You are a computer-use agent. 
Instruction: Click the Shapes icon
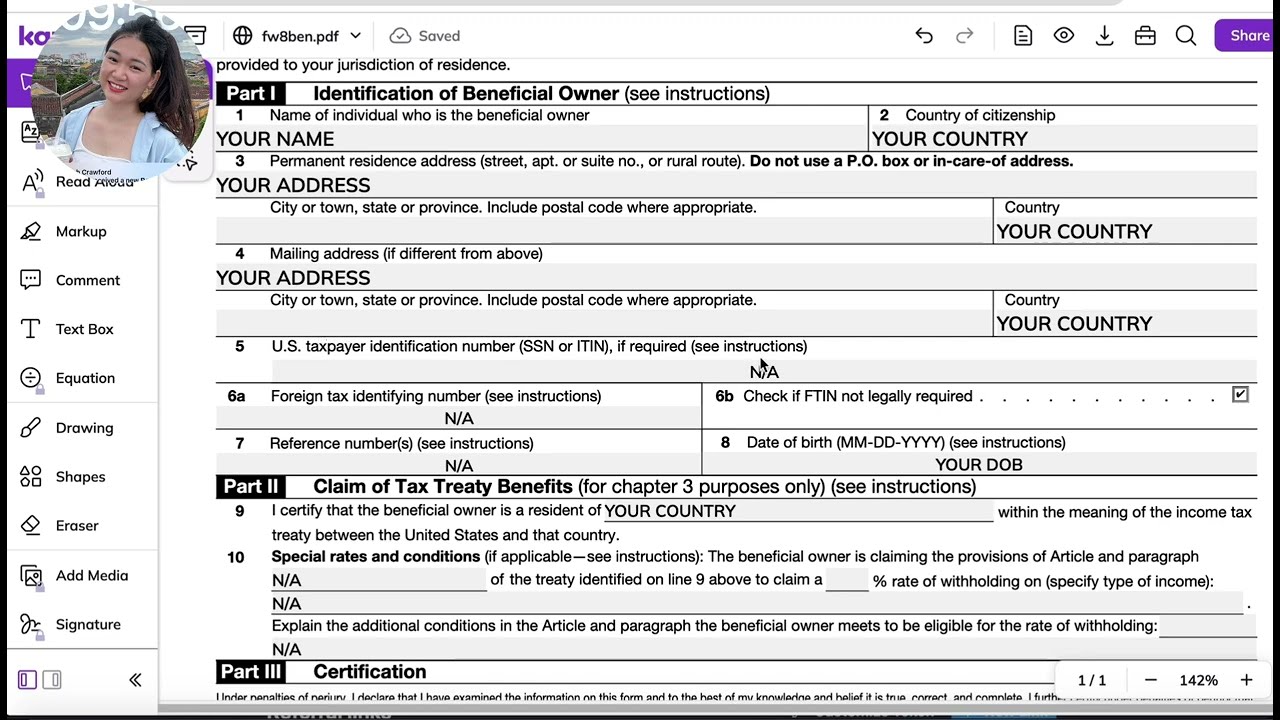31,477
